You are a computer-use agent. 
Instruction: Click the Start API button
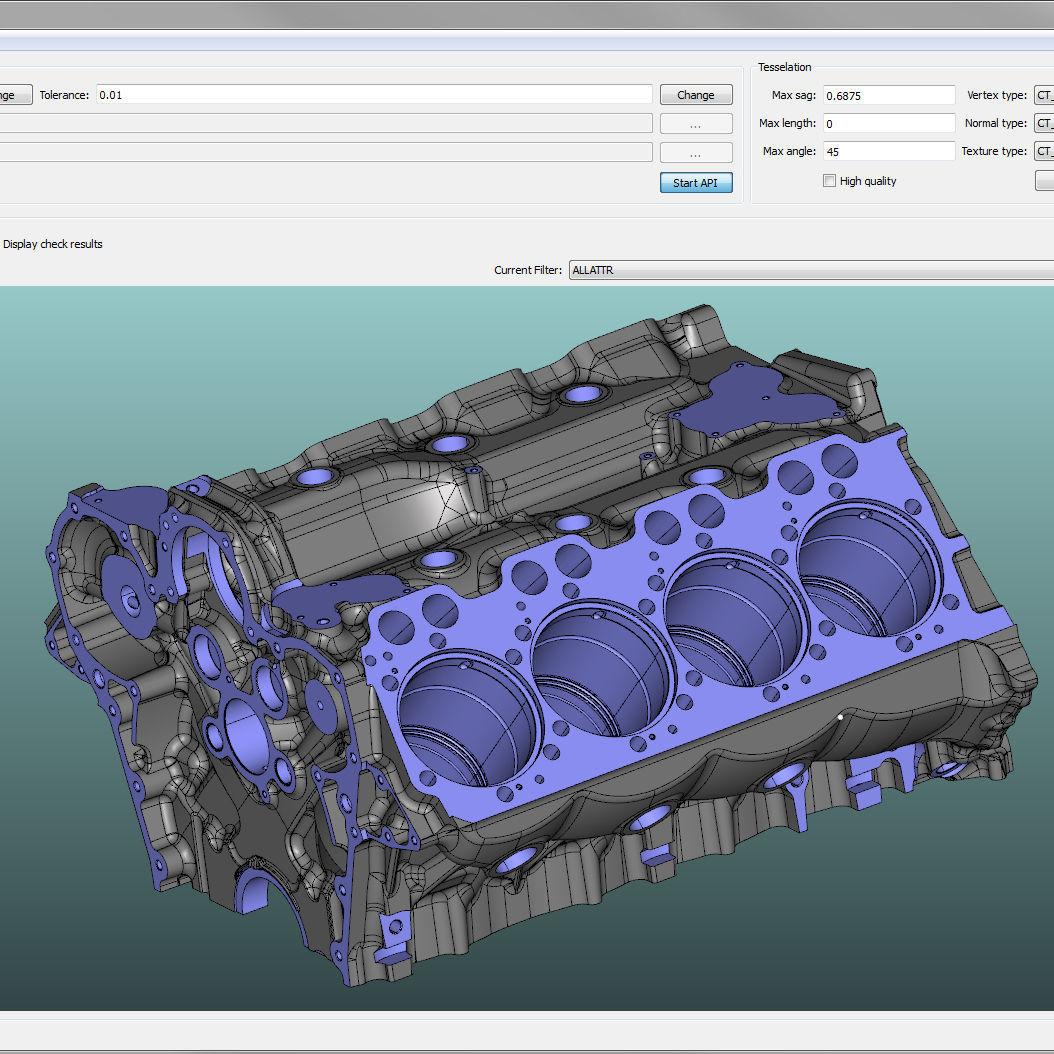pos(695,182)
